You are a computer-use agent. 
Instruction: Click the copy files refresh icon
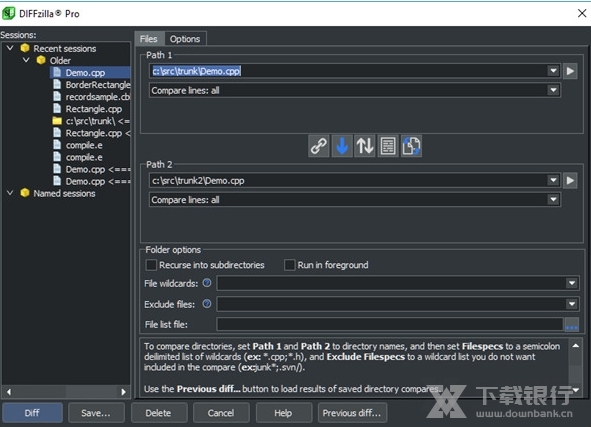point(411,146)
